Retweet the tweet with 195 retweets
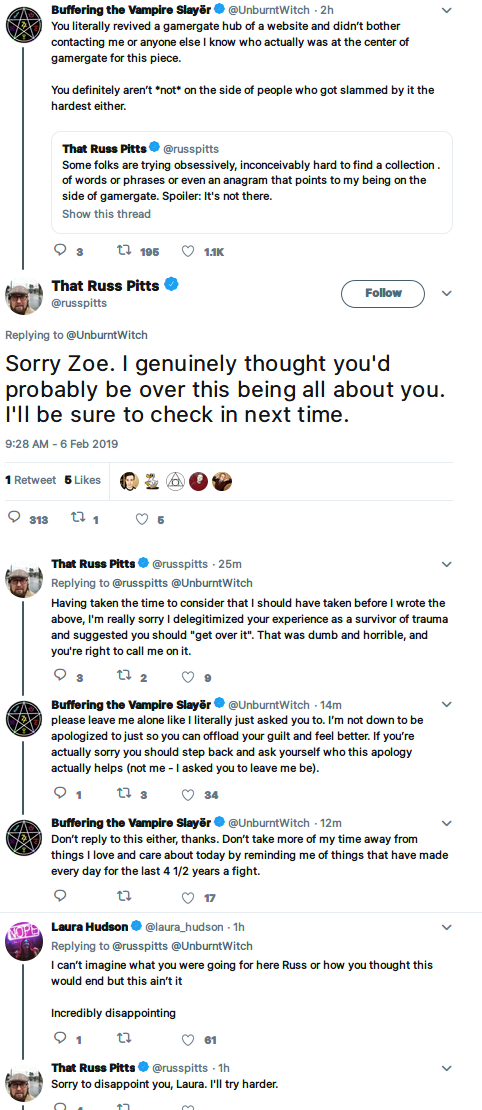The width and height of the screenshot is (482, 1110). click(123, 251)
